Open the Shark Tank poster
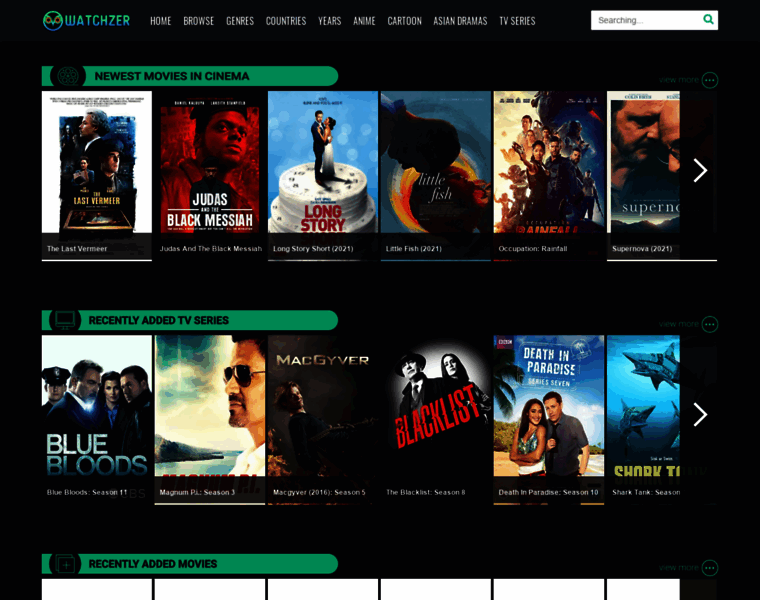This screenshot has height=600, width=760. tap(643, 420)
